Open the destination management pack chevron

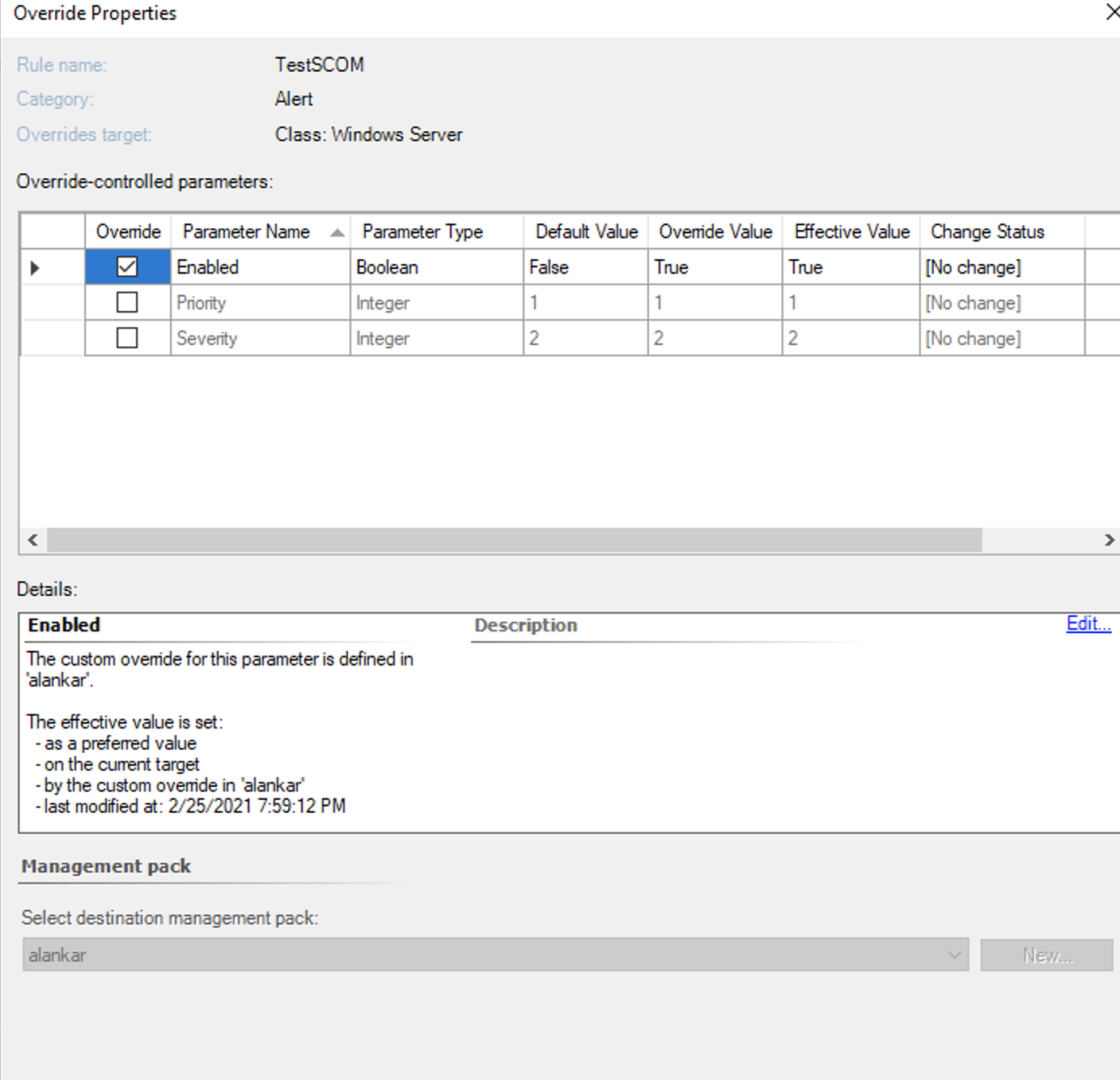(953, 955)
